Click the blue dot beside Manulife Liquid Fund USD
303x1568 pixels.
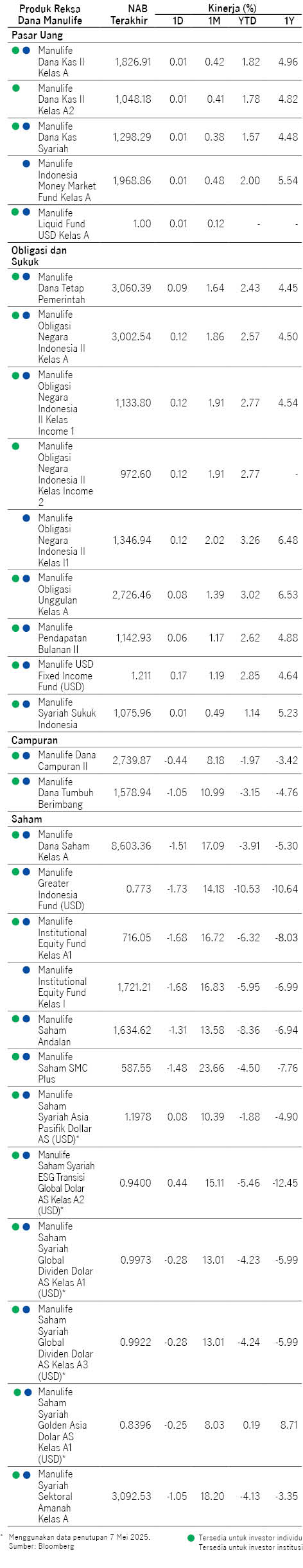(x=26, y=212)
